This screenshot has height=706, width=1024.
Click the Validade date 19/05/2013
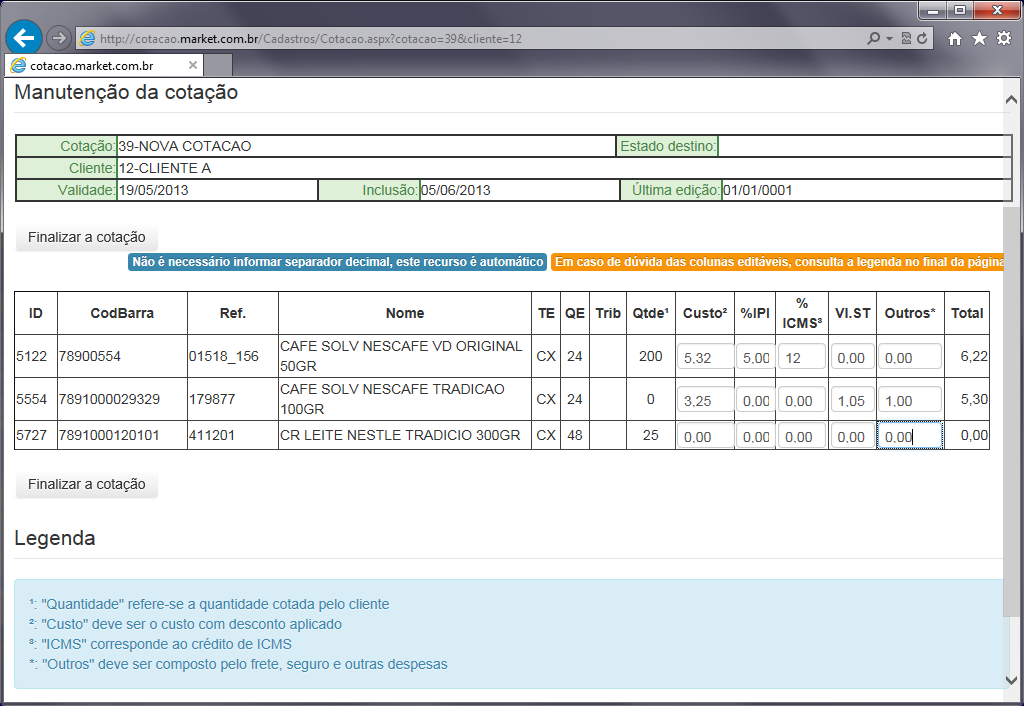click(x=153, y=191)
